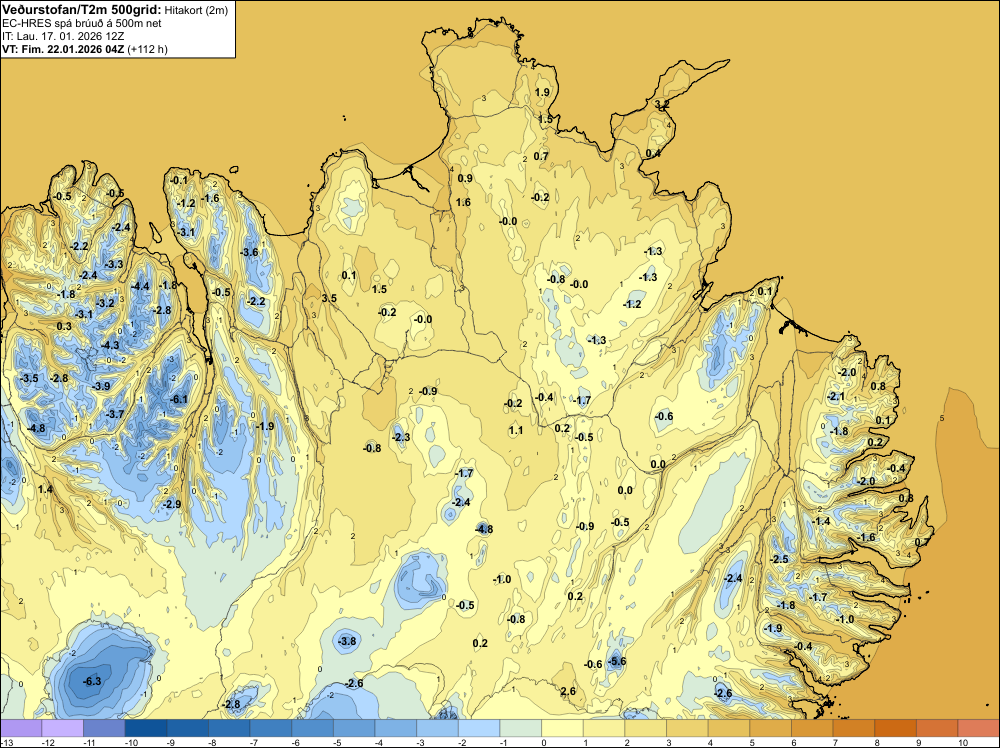The width and height of the screenshot is (1000, 748).
Task: Click the legend scale number -11
Action: (x=89, y=742)
